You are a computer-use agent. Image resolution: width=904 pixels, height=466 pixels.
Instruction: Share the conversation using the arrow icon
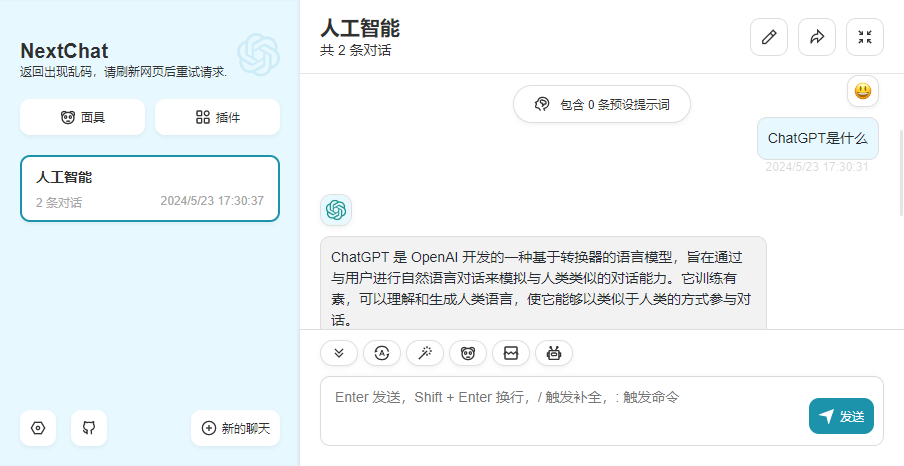point(817,37)
